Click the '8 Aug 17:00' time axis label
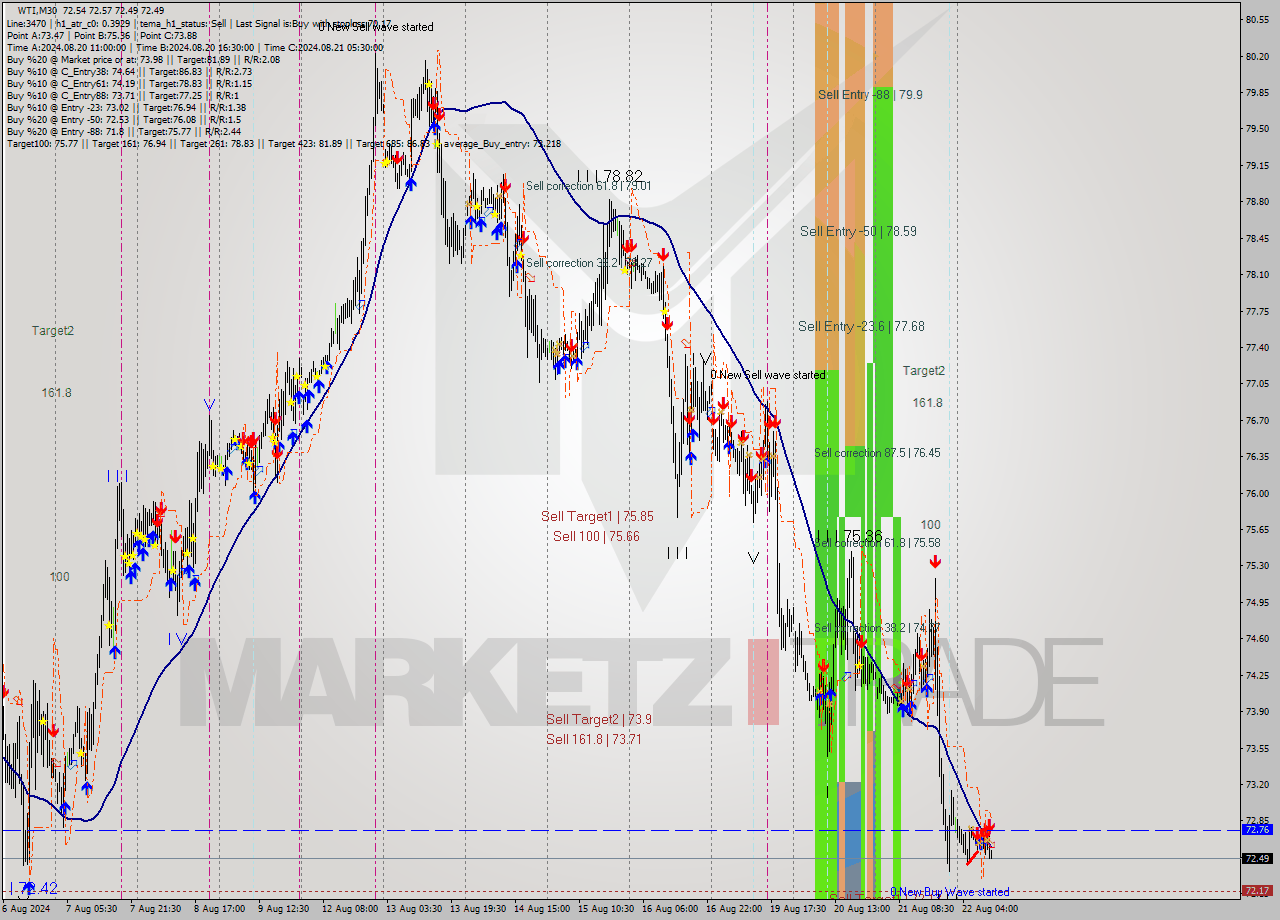Image resolution: width=1280 pixels, height=920 pixels. pos(217,909)
